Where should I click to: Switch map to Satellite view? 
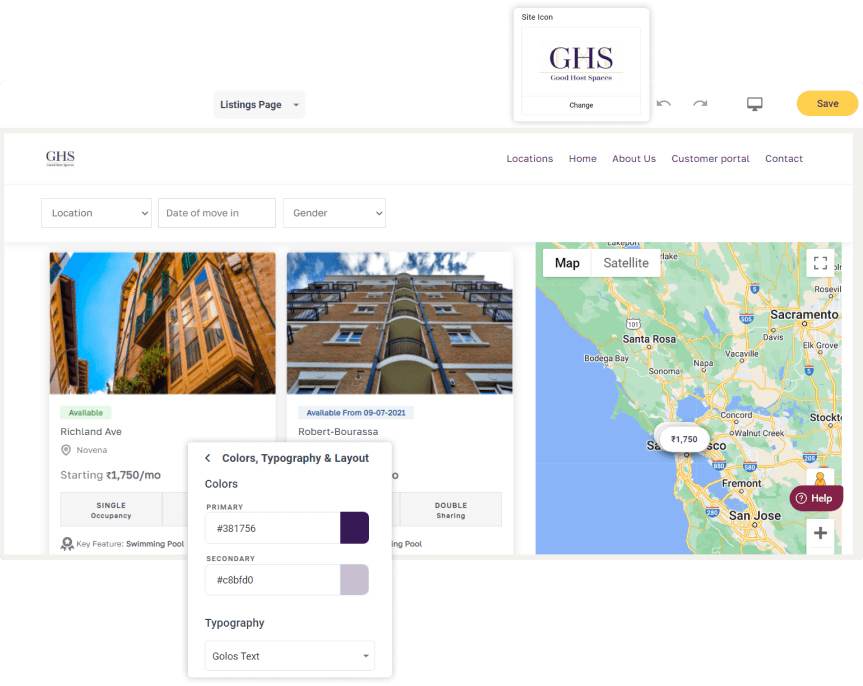[626, 263]
